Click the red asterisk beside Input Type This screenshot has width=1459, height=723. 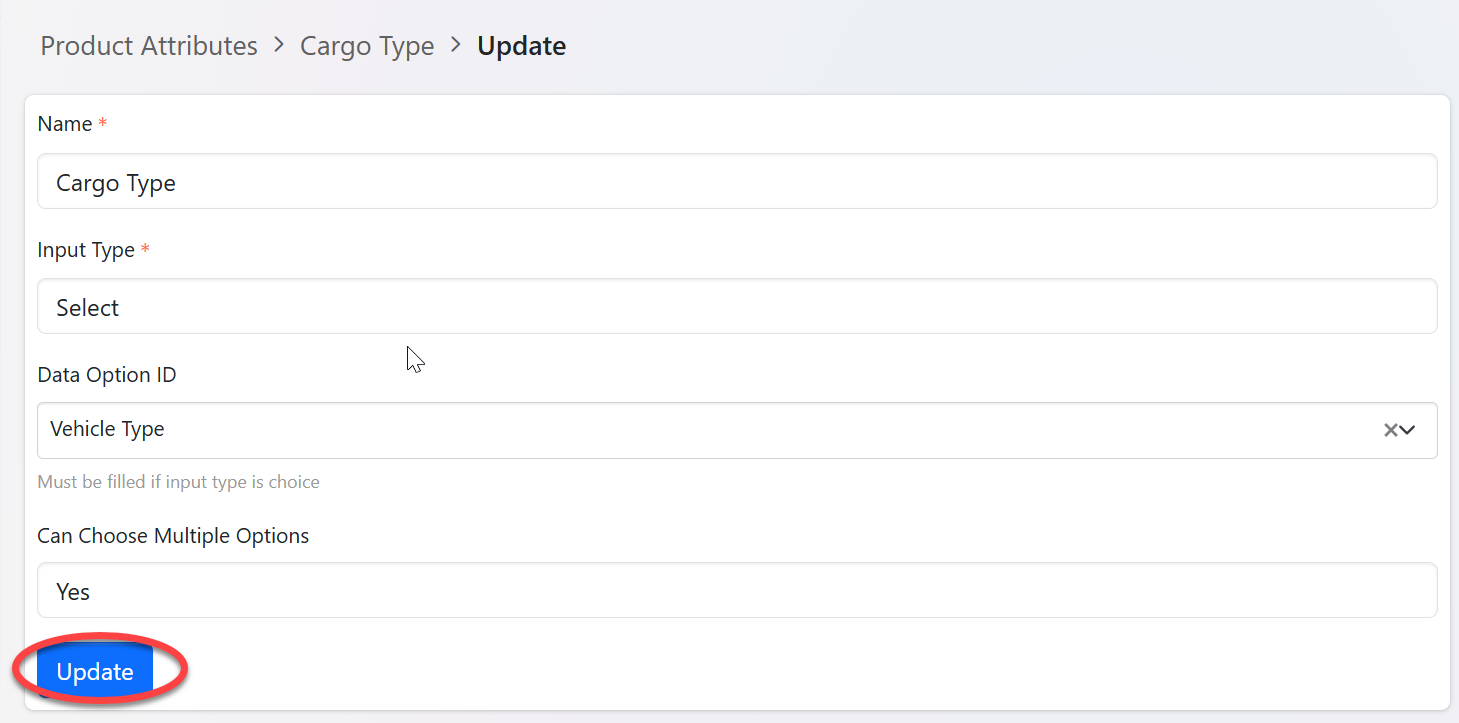[145, 250]
